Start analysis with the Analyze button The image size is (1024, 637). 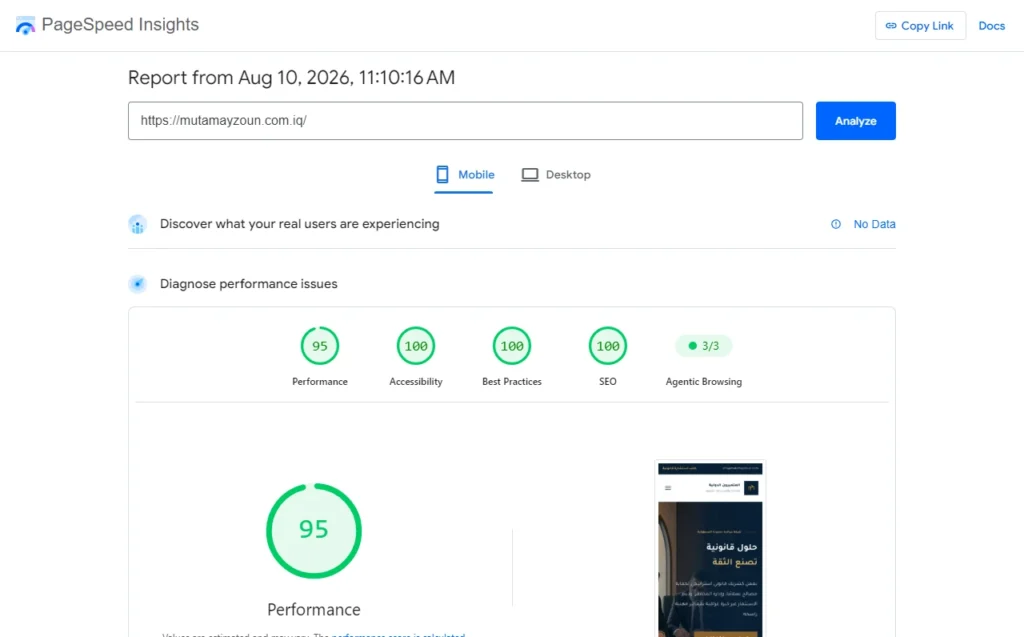(856, 120)
